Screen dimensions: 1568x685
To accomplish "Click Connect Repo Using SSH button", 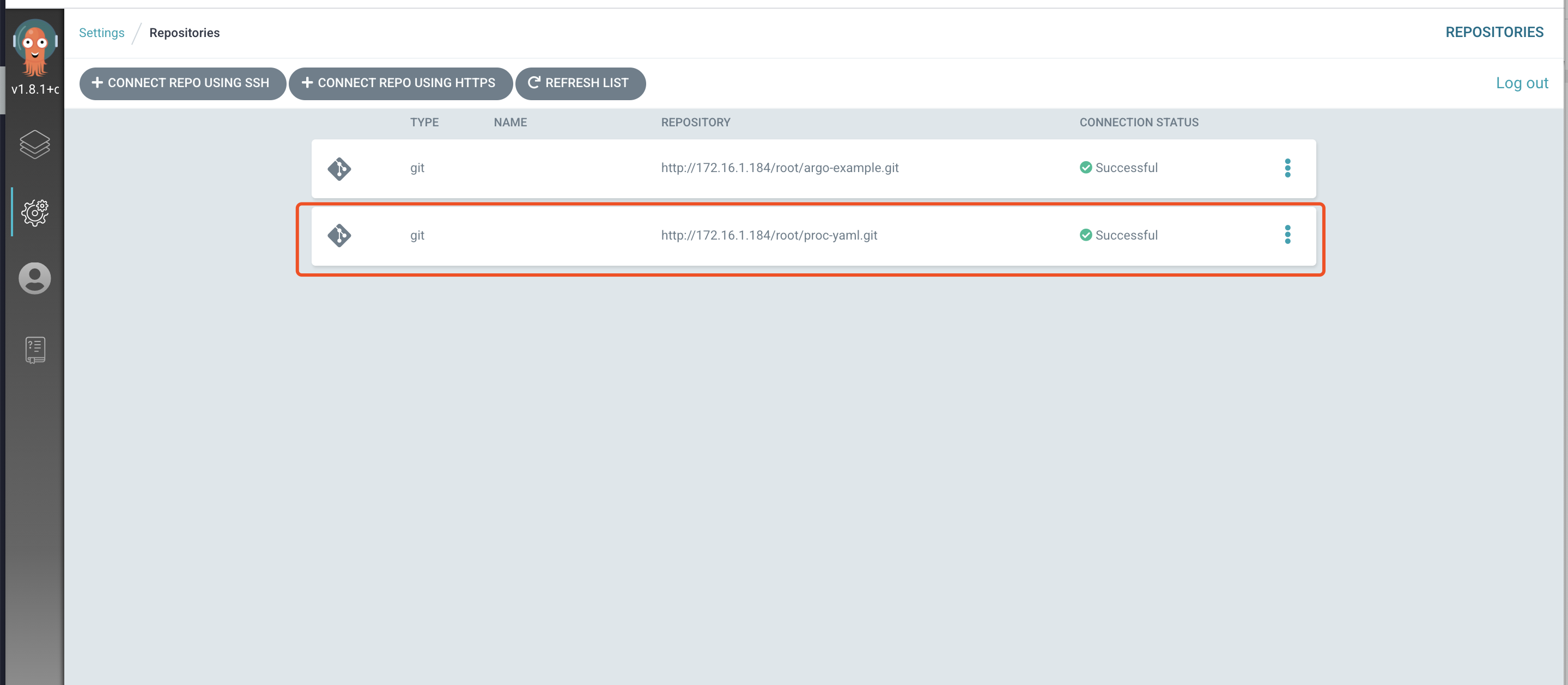I will click(x=182, y=83).
